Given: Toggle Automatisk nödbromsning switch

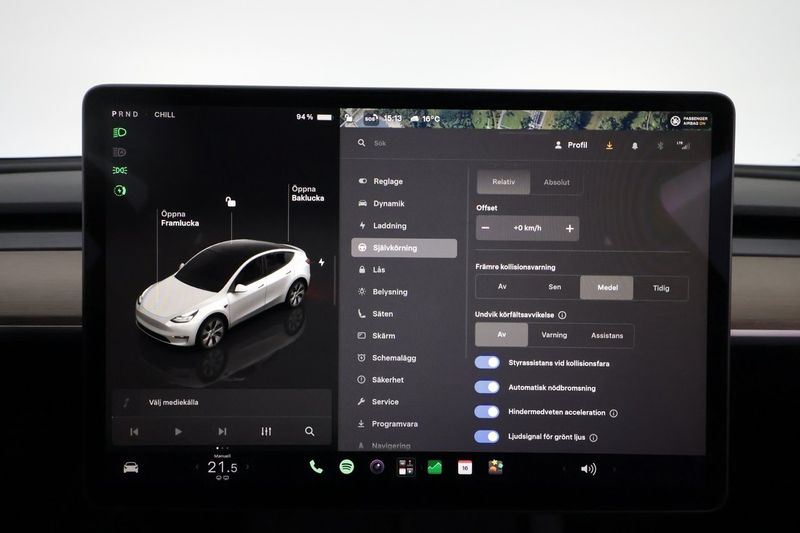Looking at the screenshot, I should tap(487, 387).
